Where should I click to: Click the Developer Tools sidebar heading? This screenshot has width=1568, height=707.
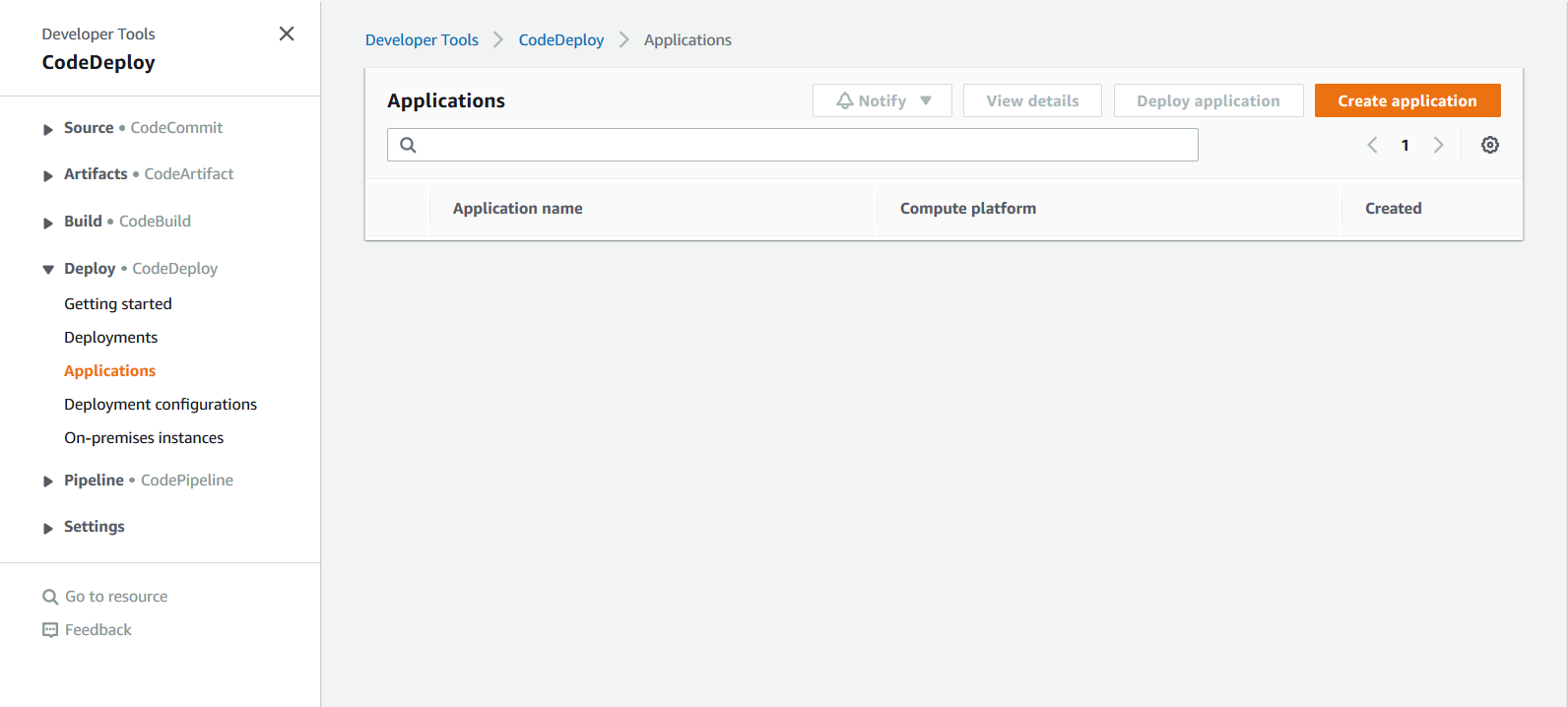(98, 34)
